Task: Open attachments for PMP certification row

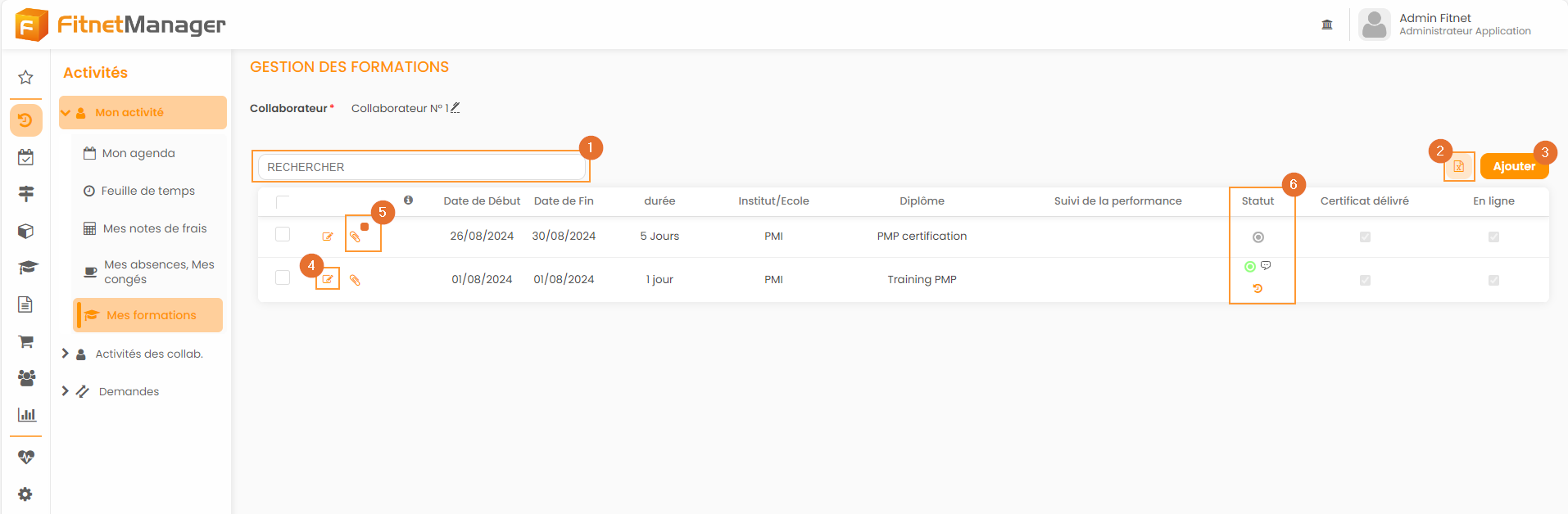Action: [x=355, y=237]
